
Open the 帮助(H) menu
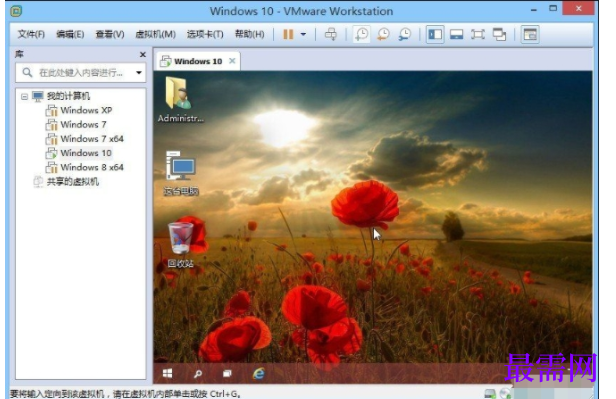coord(249,34)
